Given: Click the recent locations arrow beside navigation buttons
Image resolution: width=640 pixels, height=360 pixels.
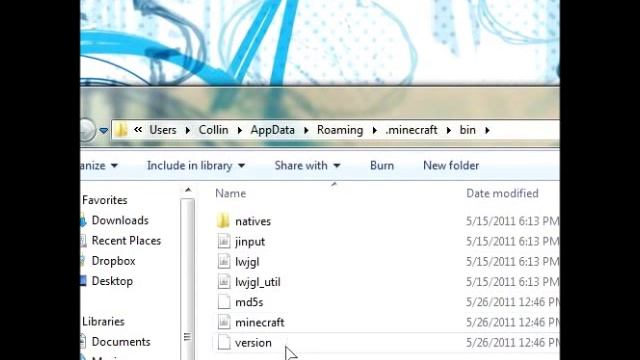Looking at the screenshot, I should 104,131.
